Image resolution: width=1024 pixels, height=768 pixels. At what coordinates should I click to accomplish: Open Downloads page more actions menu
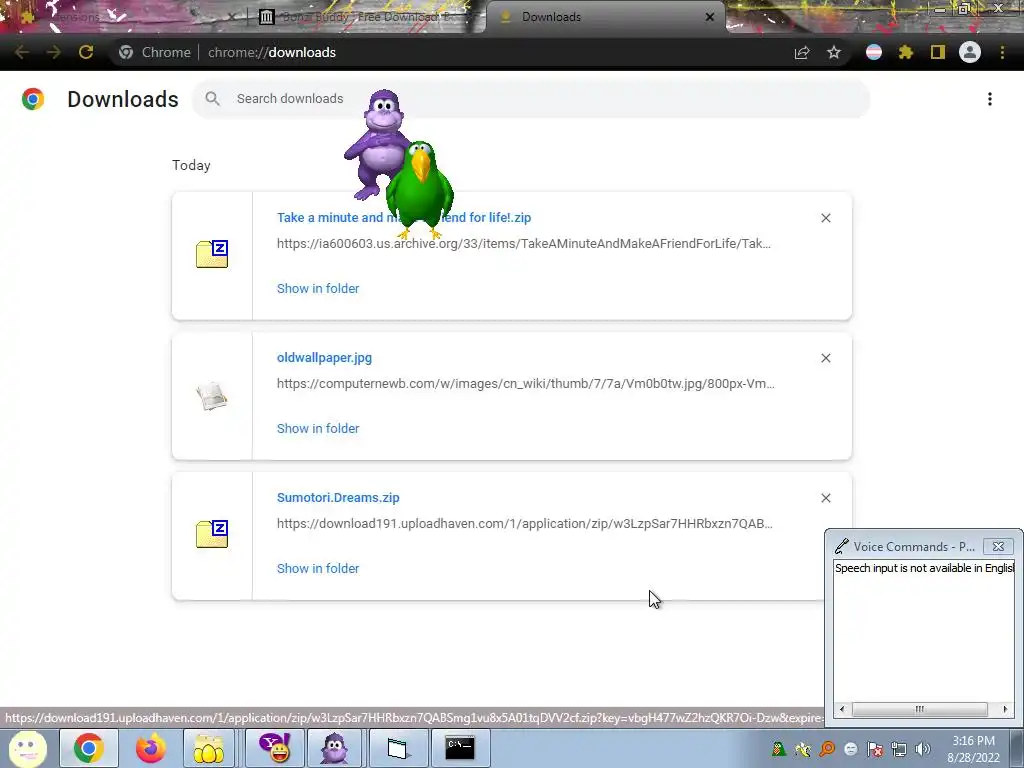point(989,99)
